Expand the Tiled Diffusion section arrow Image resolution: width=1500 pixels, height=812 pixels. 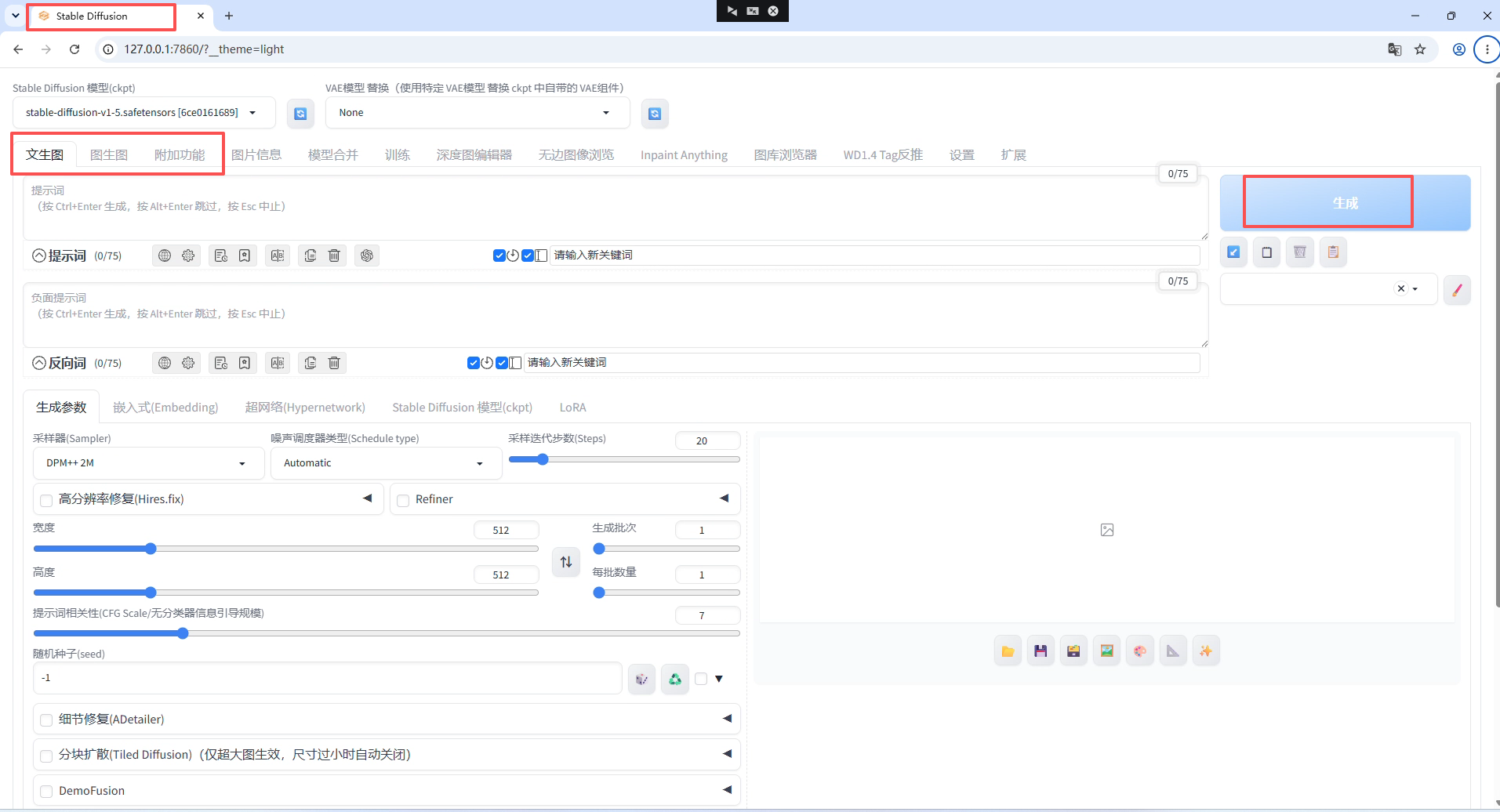pyautogui.click(x=727, y=754)
